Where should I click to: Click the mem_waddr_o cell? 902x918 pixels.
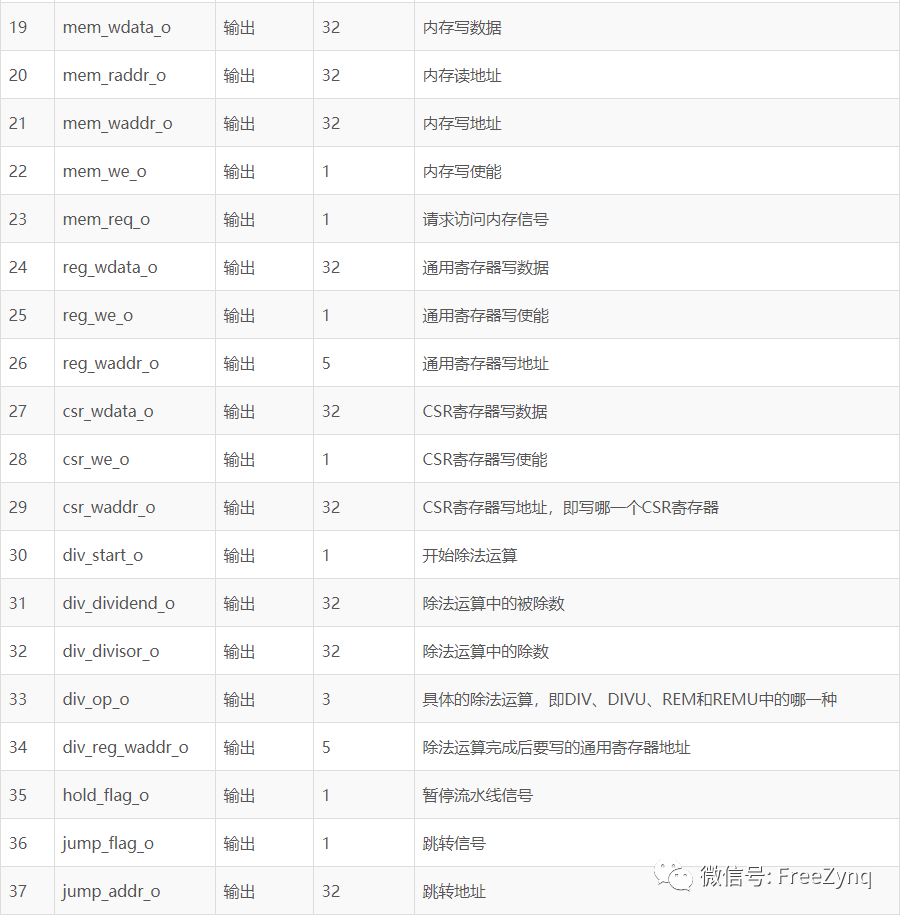pos(117,123)
